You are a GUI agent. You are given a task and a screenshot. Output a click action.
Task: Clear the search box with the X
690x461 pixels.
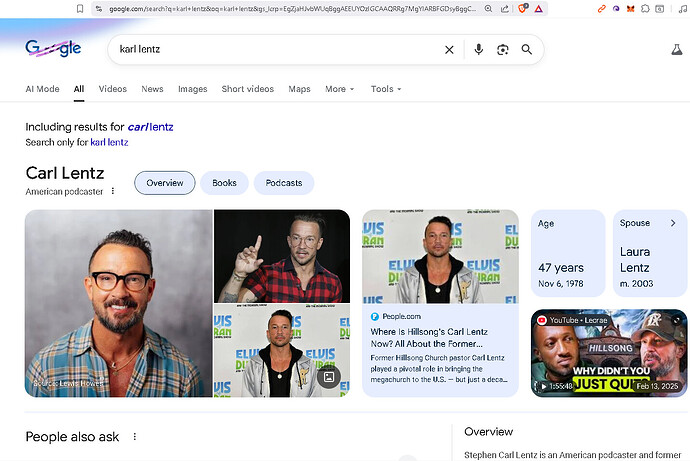[x=449, y=50]
